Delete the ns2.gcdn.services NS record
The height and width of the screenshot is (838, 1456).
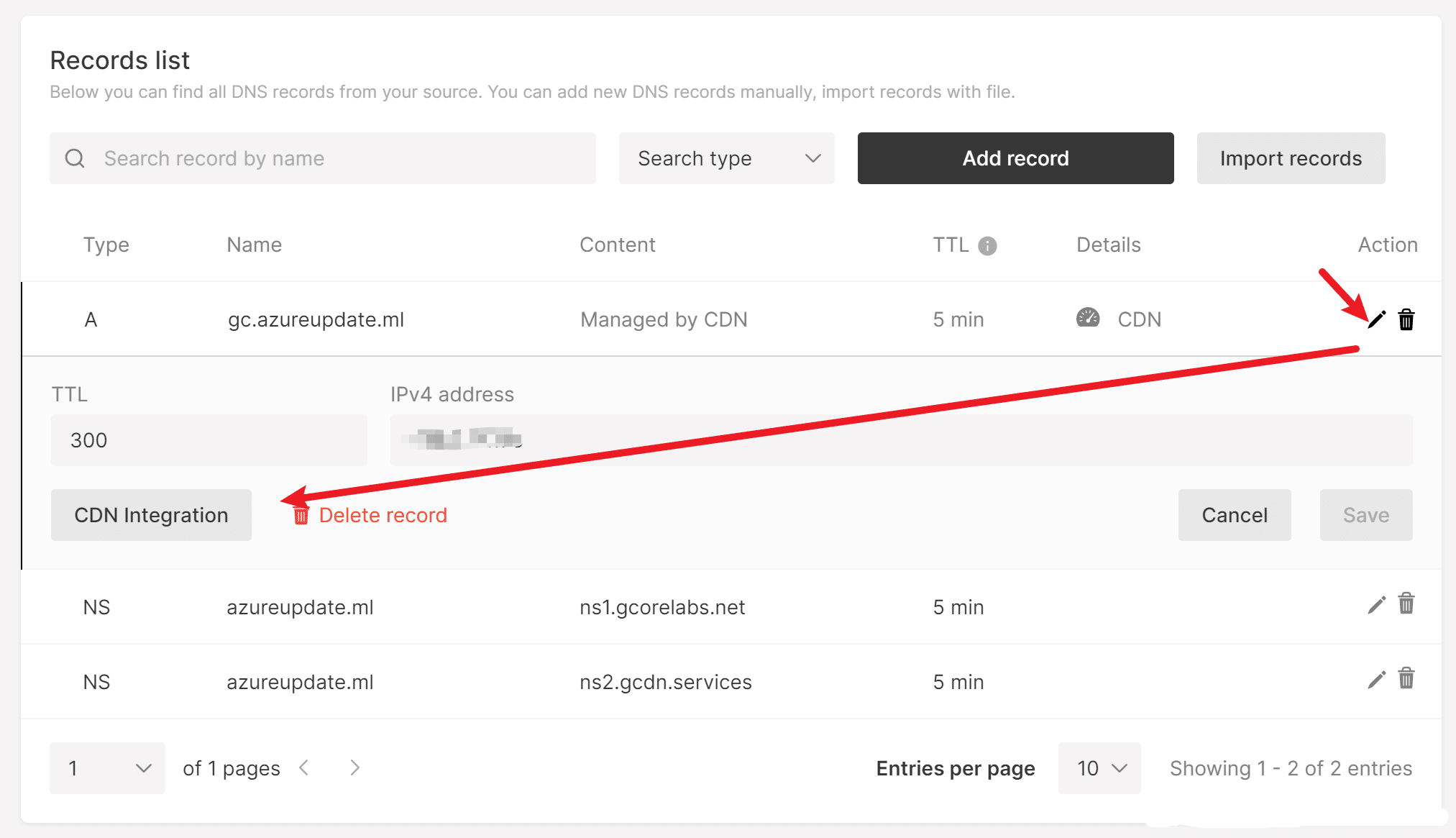(1406, 678)
